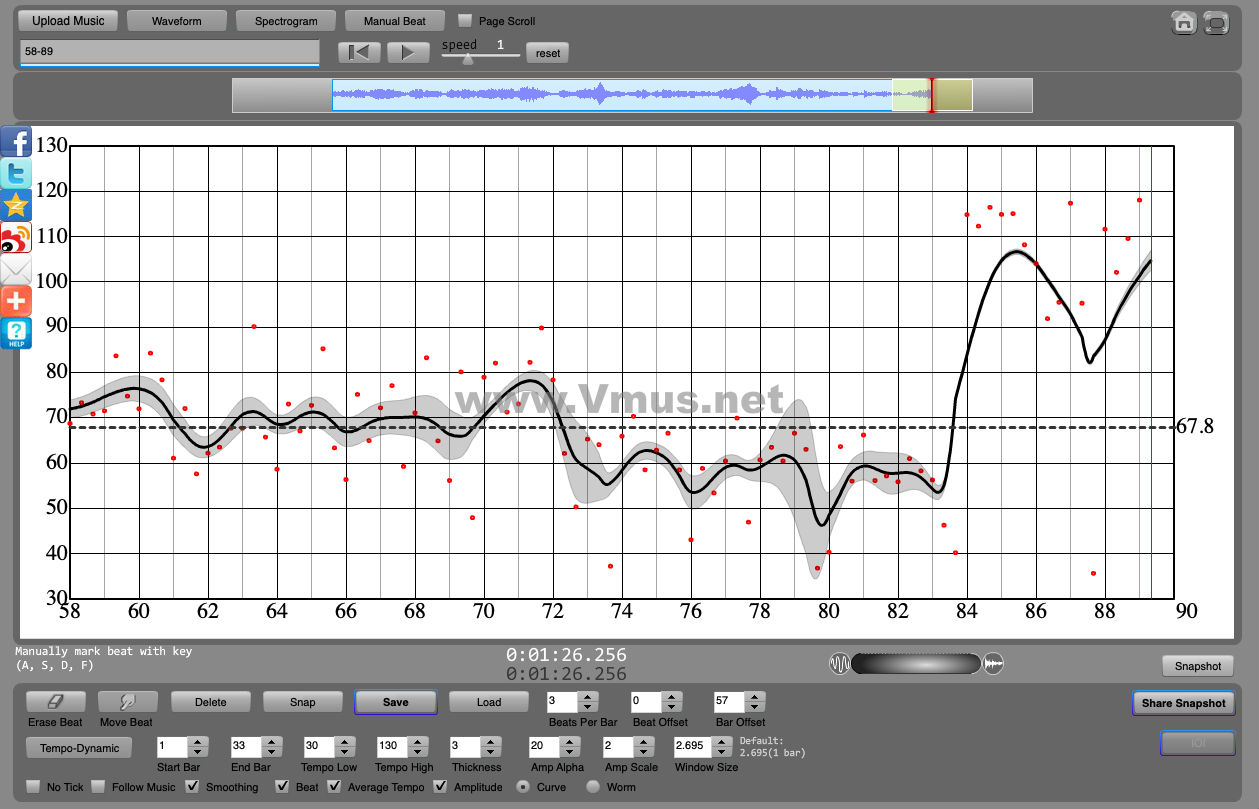Viewport: 1259px width, 809px height.
Task: Click the speed slider handle
Action: coord(467,59)
